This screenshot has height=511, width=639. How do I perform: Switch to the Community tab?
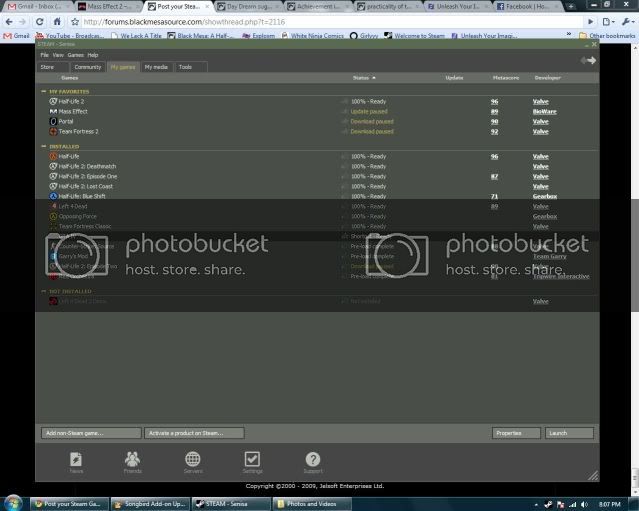pos(88,67)
